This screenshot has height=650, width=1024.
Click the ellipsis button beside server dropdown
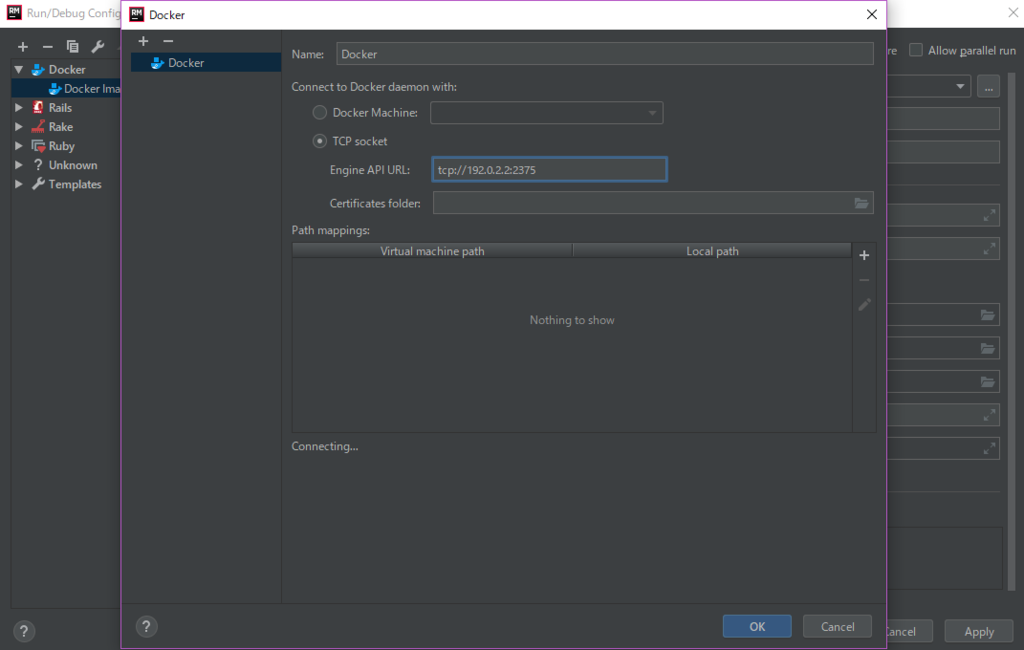coord(988,86)
